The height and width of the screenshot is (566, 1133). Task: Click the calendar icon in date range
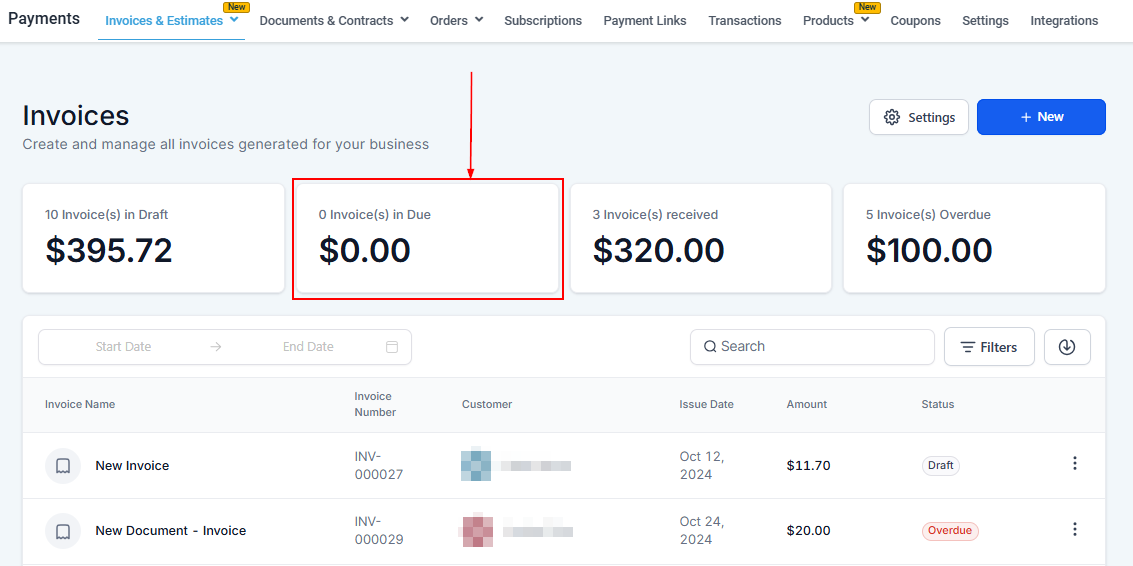[392, 347]
